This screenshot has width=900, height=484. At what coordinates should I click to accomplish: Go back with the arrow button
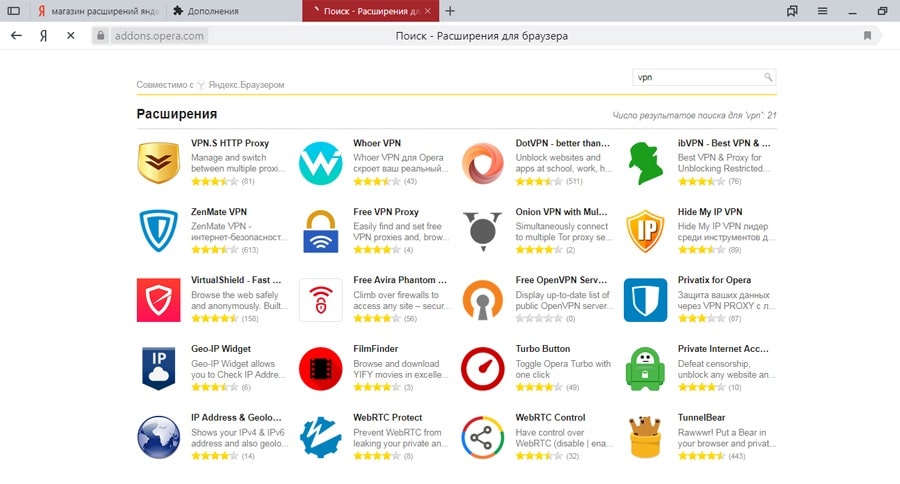[16, 36]
